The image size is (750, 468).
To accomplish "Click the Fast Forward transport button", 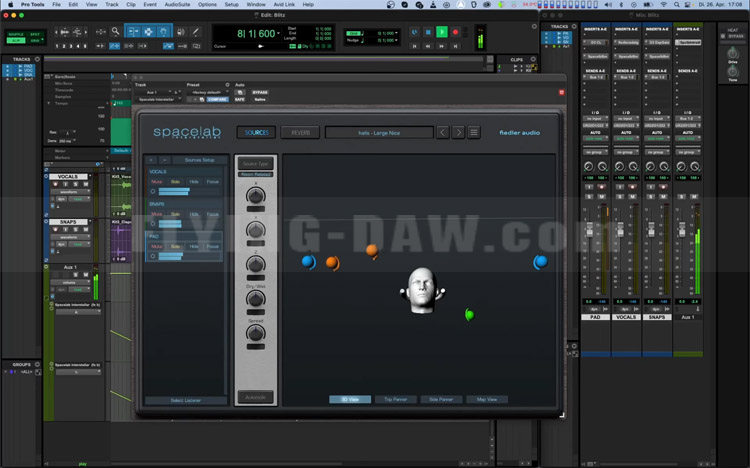I will [442, 46].
